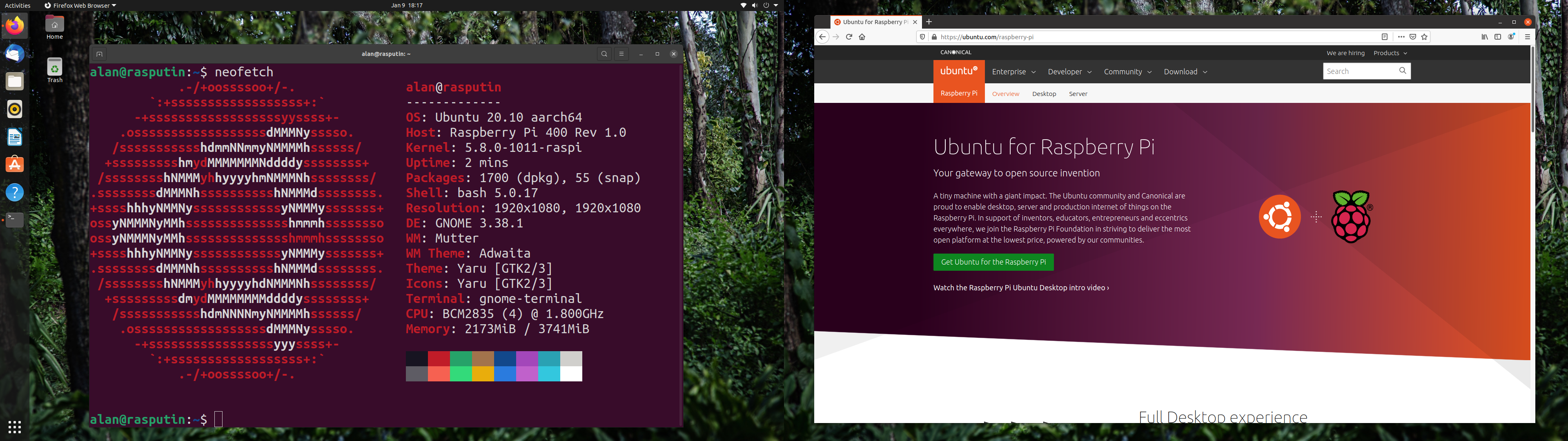The width and height of the screenshot is (1568, 441).
Task: Click the purple swatch in neofetch palette
Action: coord(527,359)
